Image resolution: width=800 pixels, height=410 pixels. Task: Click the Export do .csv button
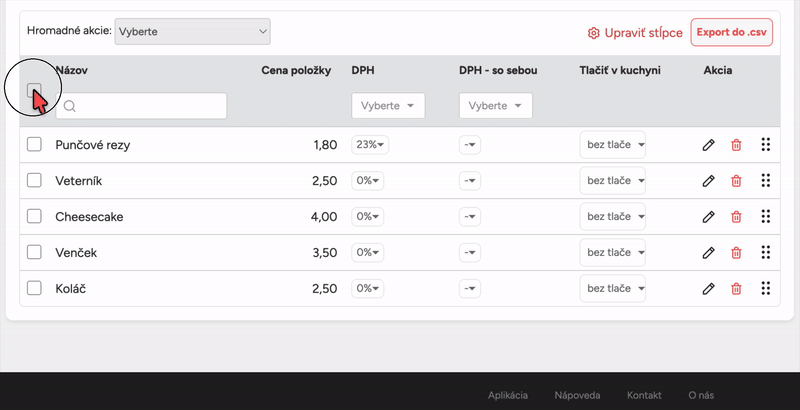[x=732, y=32]
